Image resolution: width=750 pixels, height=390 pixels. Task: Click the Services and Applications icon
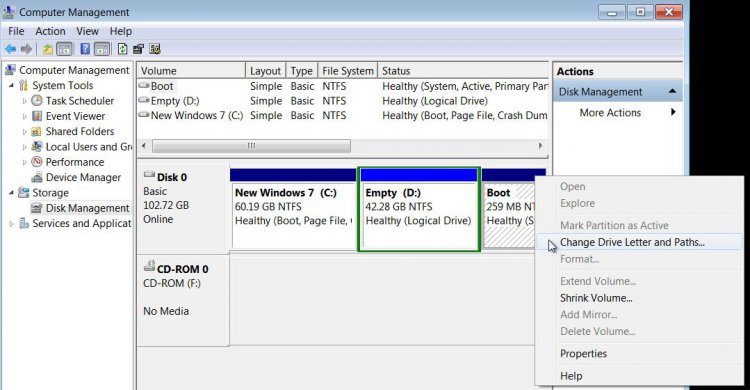[x=24, y=223]
